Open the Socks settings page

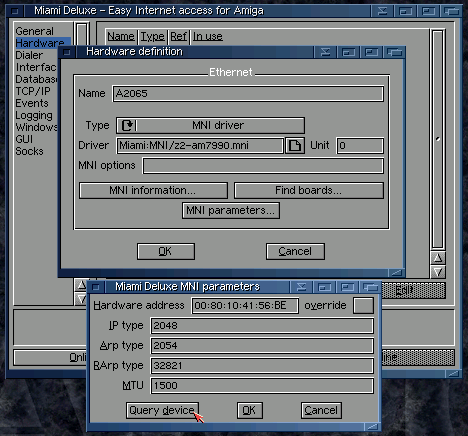point(29,151)
